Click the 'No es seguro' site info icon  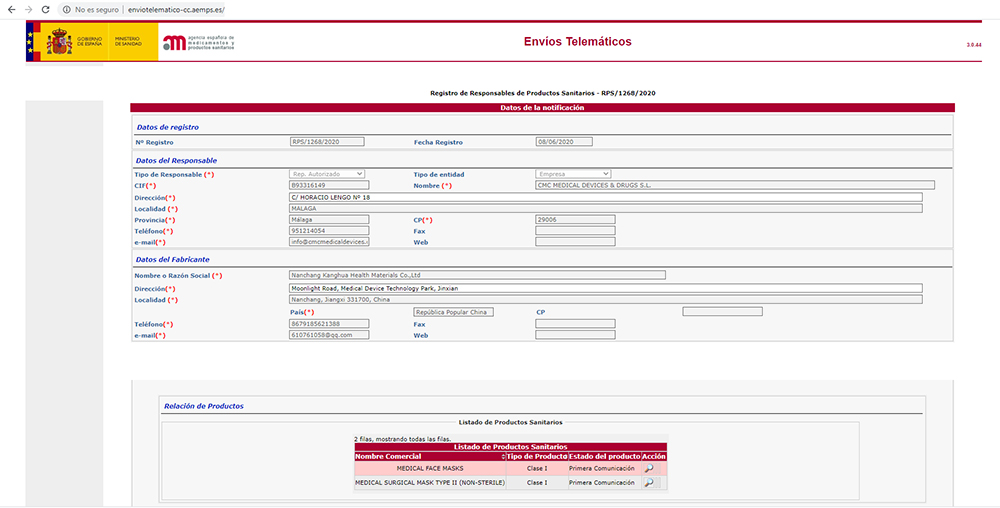66,9
